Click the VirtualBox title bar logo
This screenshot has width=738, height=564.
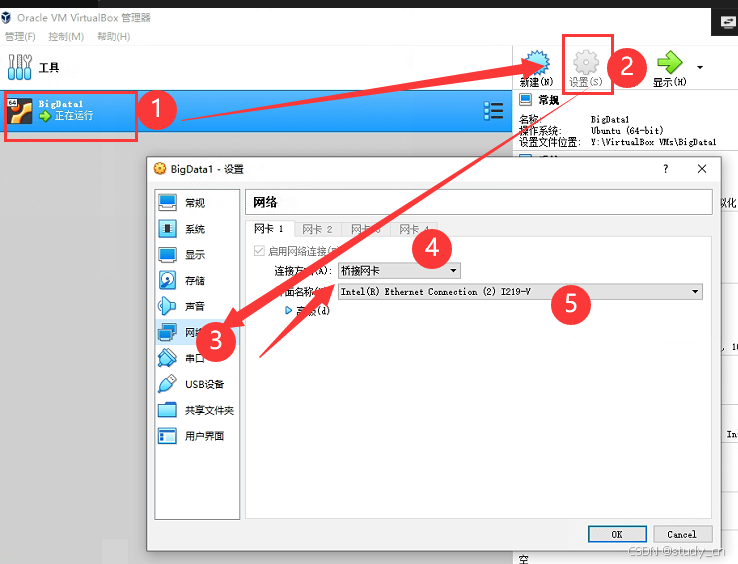pyautogui.click(x=6, y=18)
